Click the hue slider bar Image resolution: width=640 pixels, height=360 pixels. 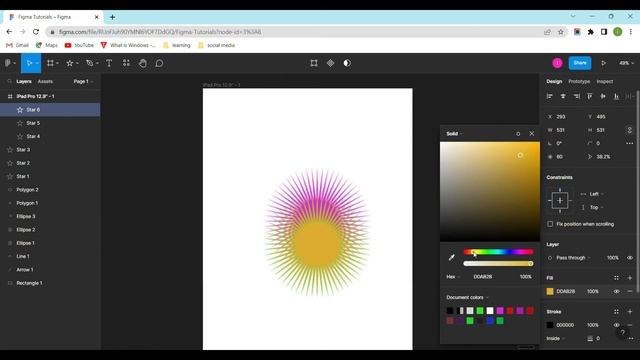coord(498,252)
